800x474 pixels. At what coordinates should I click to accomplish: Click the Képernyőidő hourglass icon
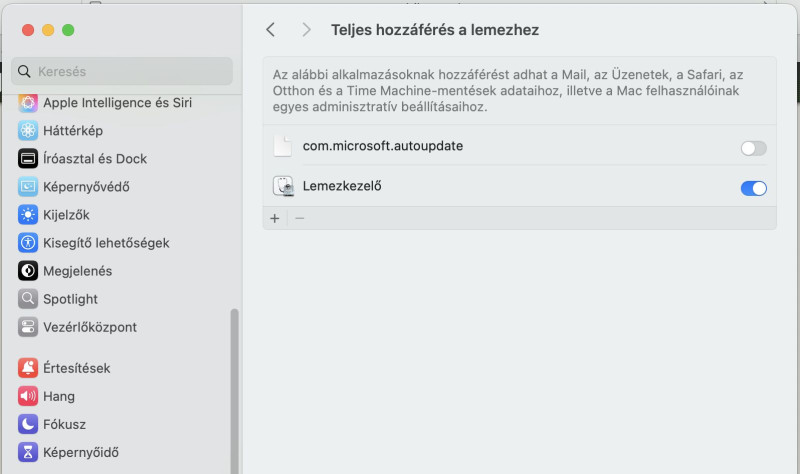pyautogui.click(x=28, y=452)
